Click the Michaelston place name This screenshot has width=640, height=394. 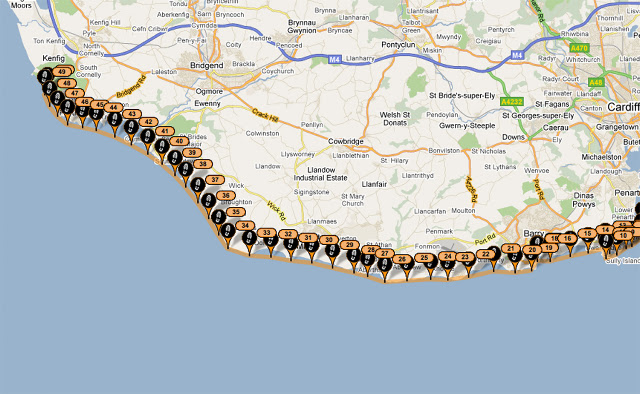coord(601,157)
